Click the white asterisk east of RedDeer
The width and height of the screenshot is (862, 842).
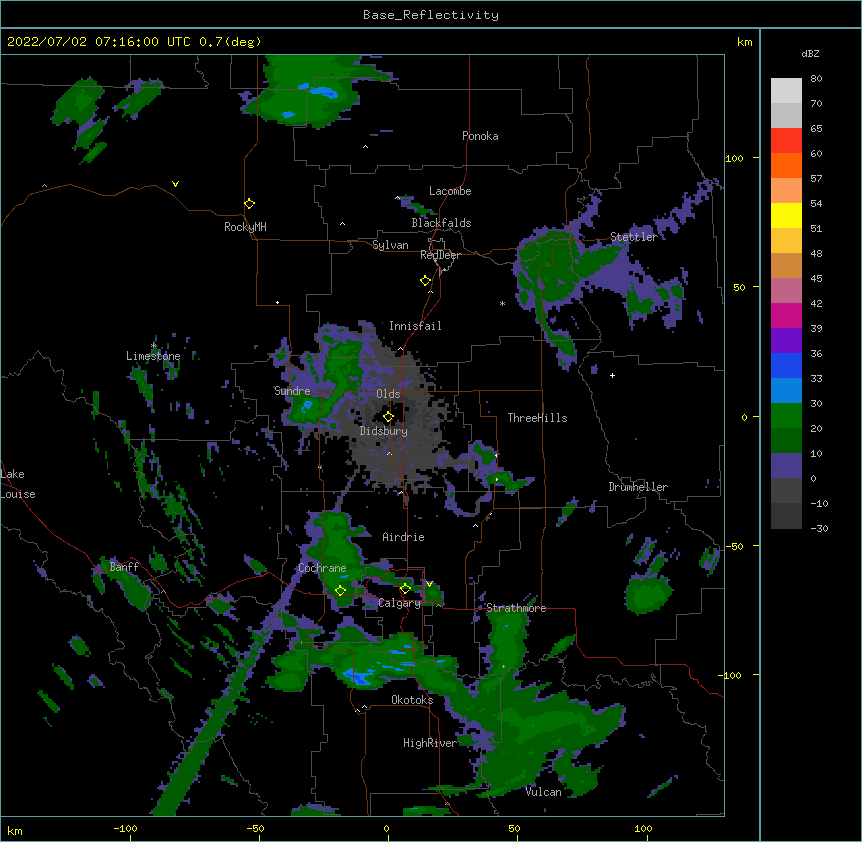click(502, 303)
